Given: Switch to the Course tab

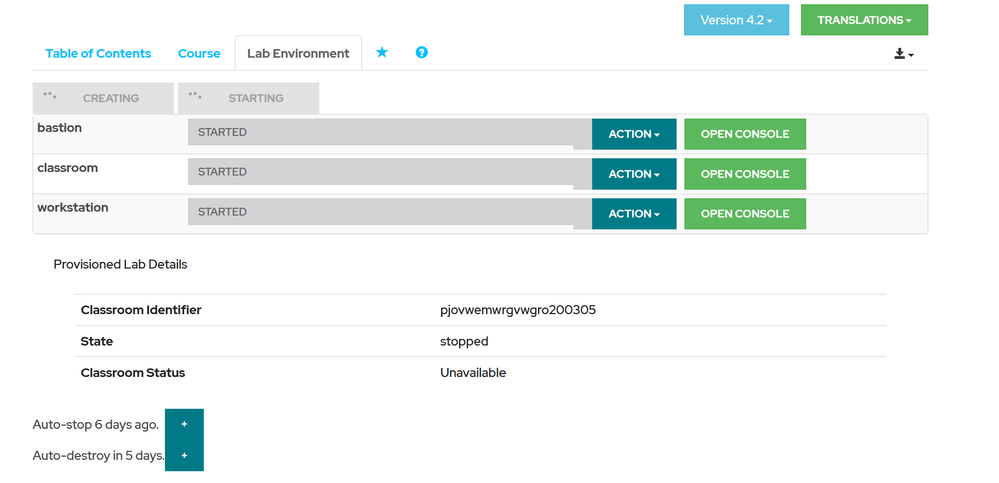Looking at the screenshot, I should [x=199, y=54].
